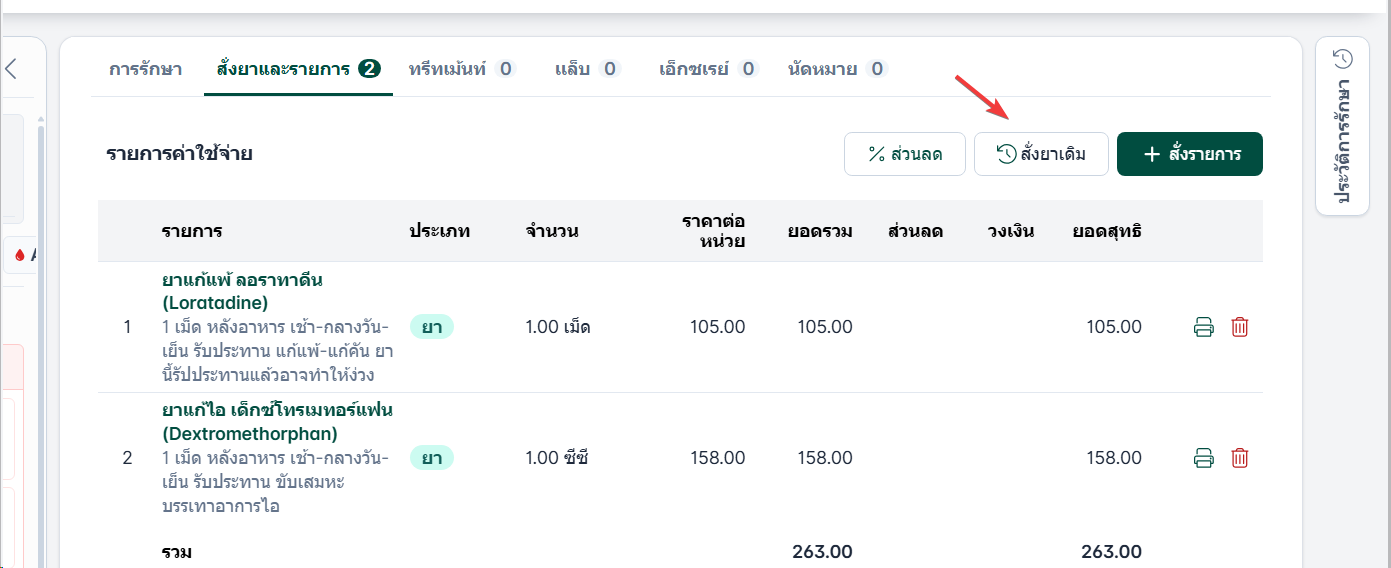Click the 1.00 เม็ด quantity cell
Screen dimensions: 1391x568
point(558,327)
